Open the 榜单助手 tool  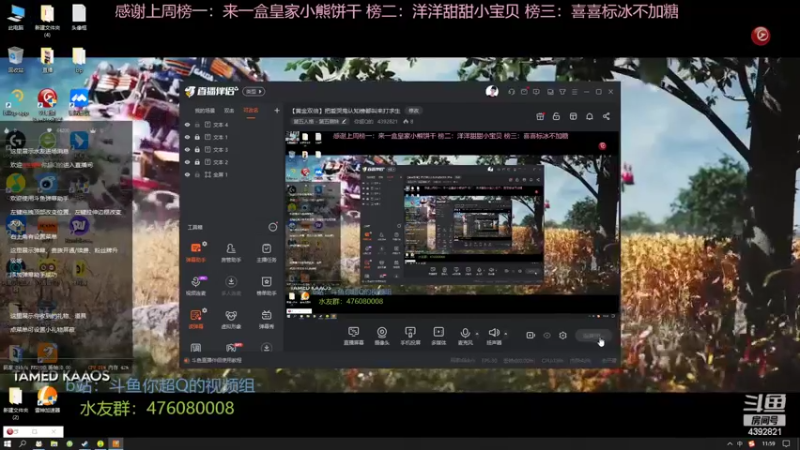(266, 286)
